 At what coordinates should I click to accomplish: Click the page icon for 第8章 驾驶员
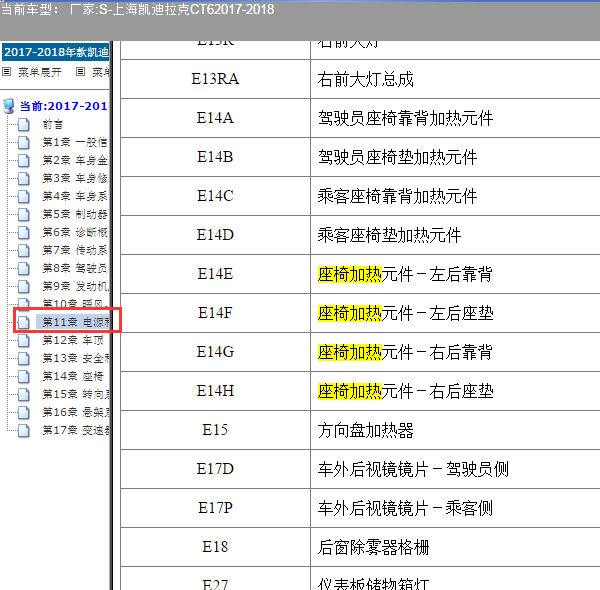click(24, 268)
